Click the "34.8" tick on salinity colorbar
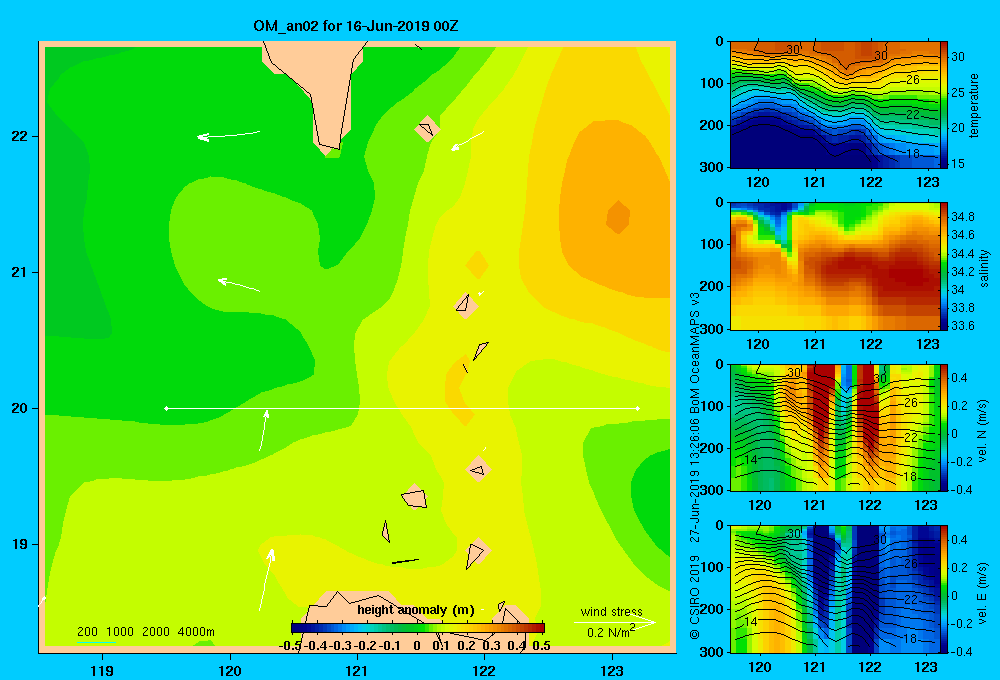This screenshot has width=1000, height=680. [963, 217]
